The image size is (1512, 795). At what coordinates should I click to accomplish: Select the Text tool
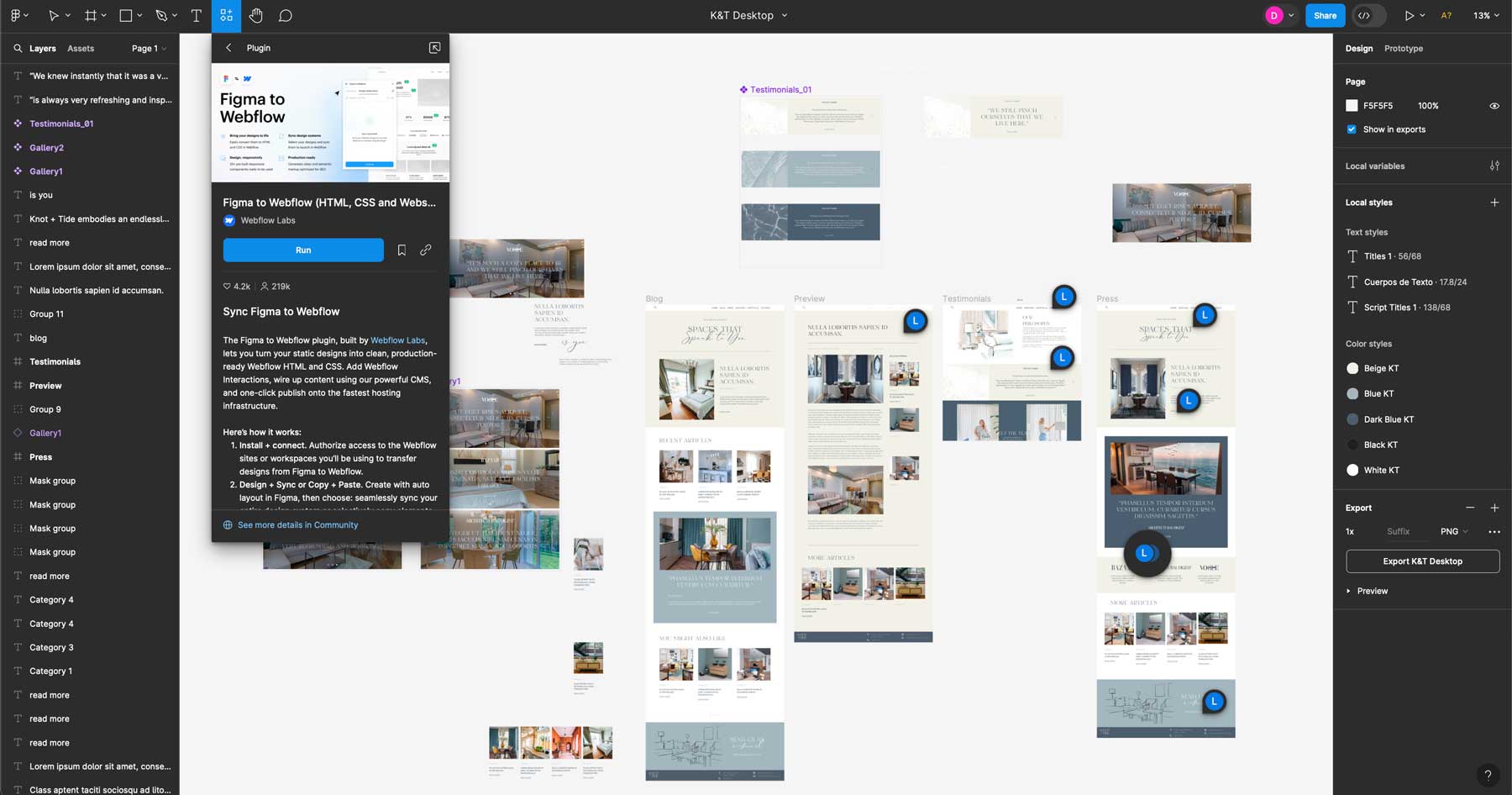(x=196, y=15)
